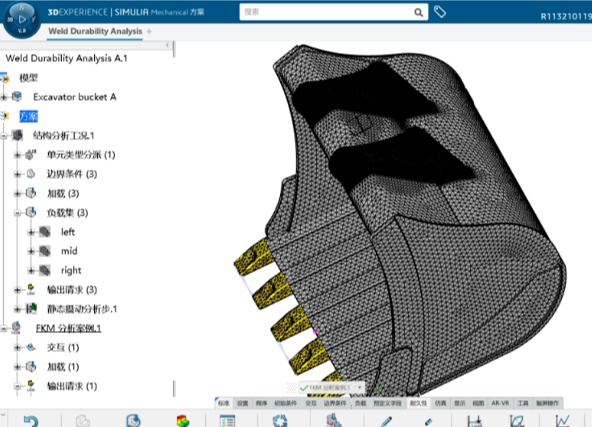This screenshot has height=427, width=592.
Task: Click the 结构分析工况.1 case icon
Action: click(x=17, y=135)
